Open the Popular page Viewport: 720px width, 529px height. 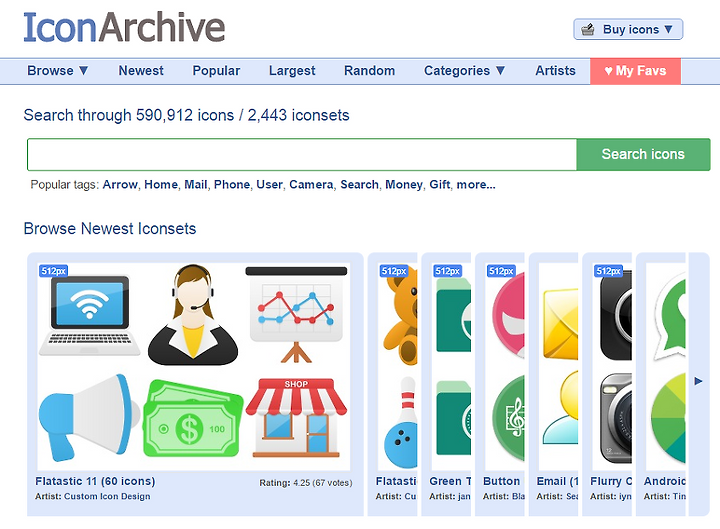pyautogui.click(x=216, y=71)
